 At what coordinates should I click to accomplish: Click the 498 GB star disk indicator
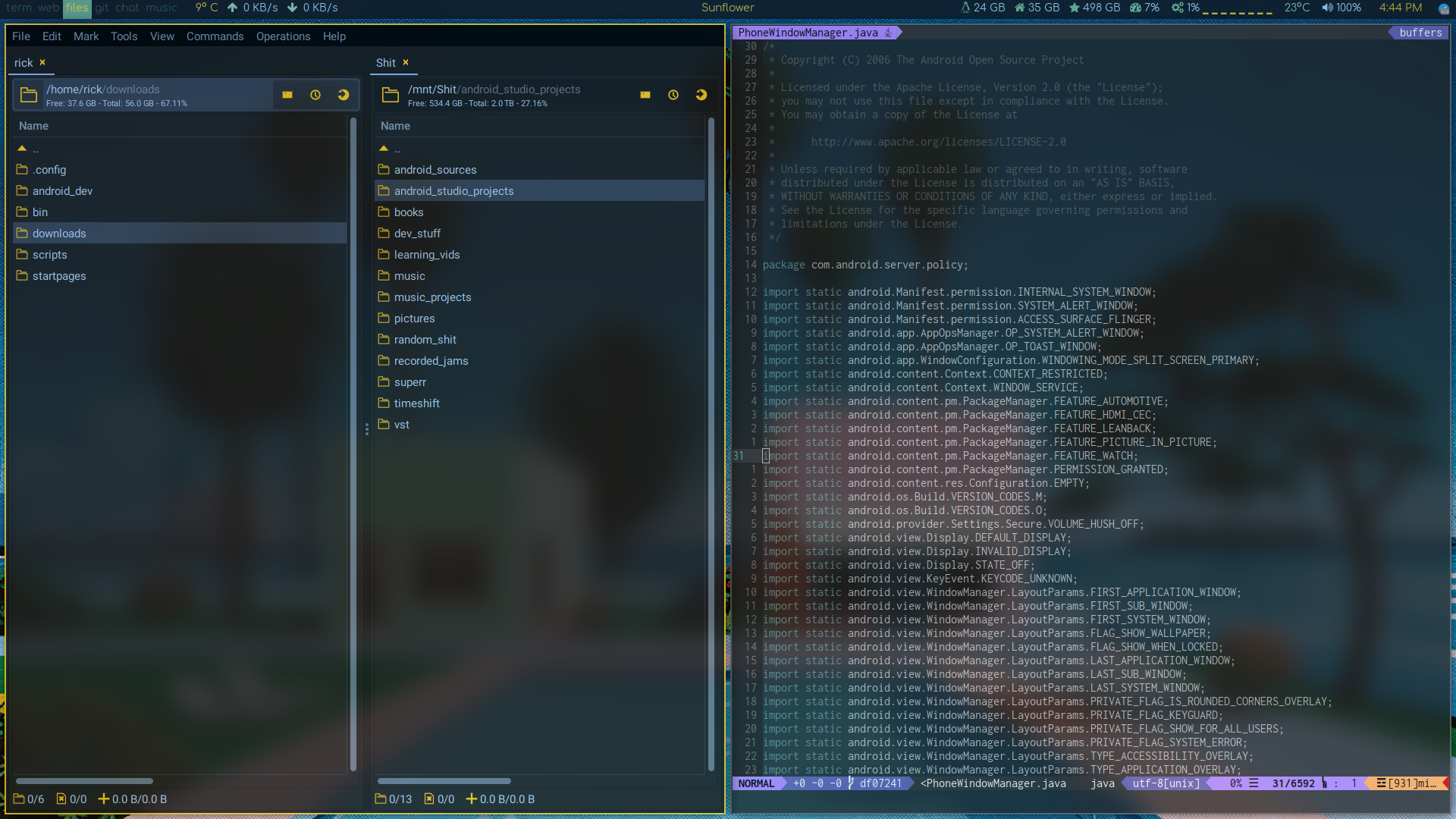pos(1094,8)
